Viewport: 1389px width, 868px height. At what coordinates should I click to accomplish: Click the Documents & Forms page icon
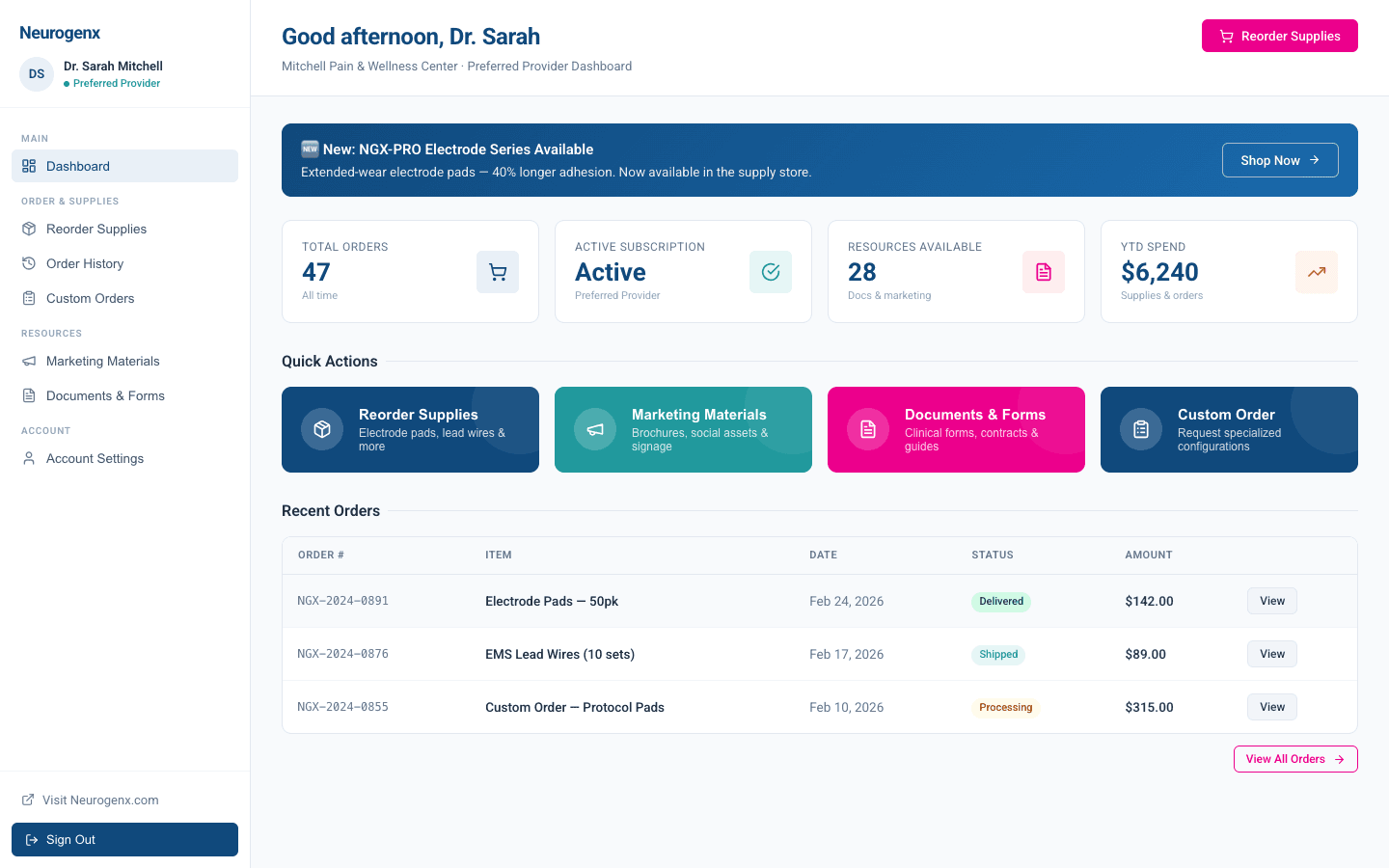[x=28, y=395]
